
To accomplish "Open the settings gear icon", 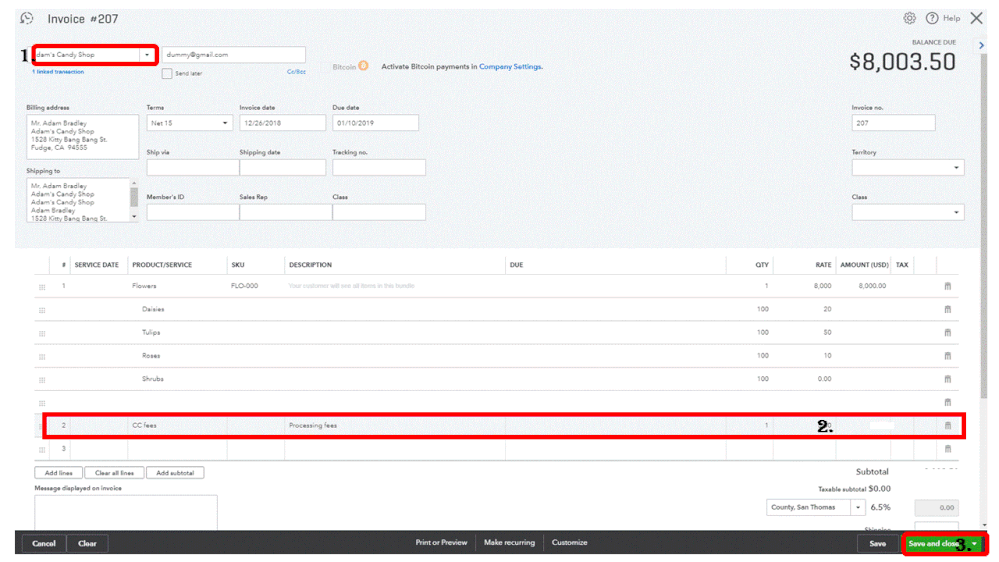I will click(x=909, y=18).
